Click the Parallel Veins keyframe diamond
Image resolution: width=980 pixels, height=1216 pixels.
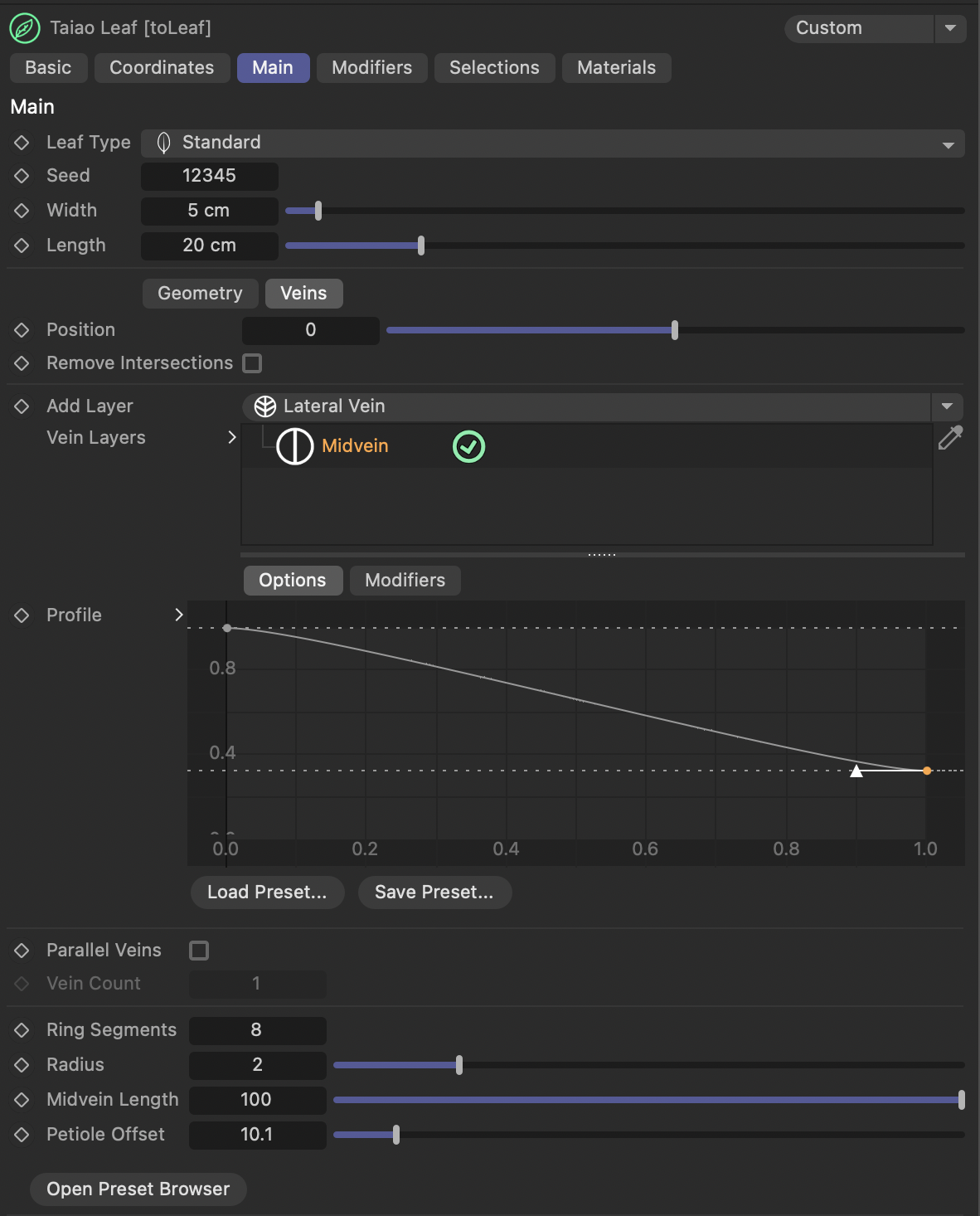22,951
